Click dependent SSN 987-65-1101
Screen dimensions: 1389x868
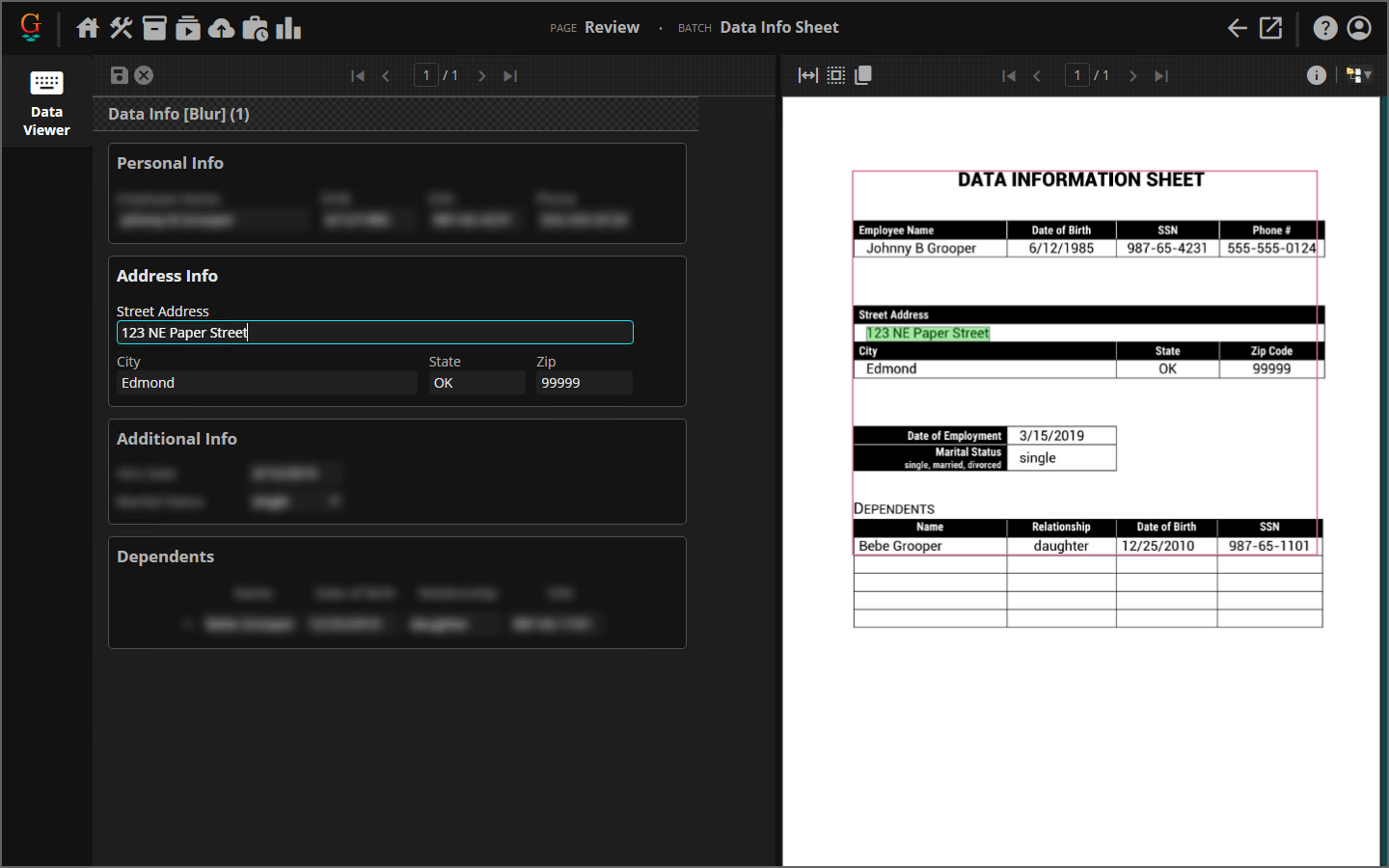pos(1269,546)
